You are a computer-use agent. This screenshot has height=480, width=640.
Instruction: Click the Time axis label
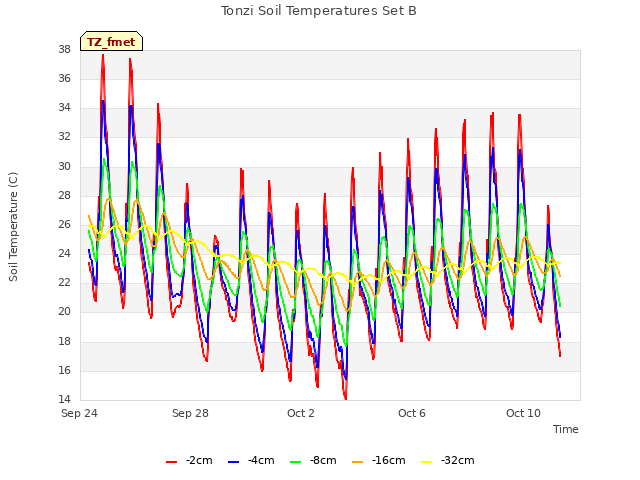[x=566, y=429]
